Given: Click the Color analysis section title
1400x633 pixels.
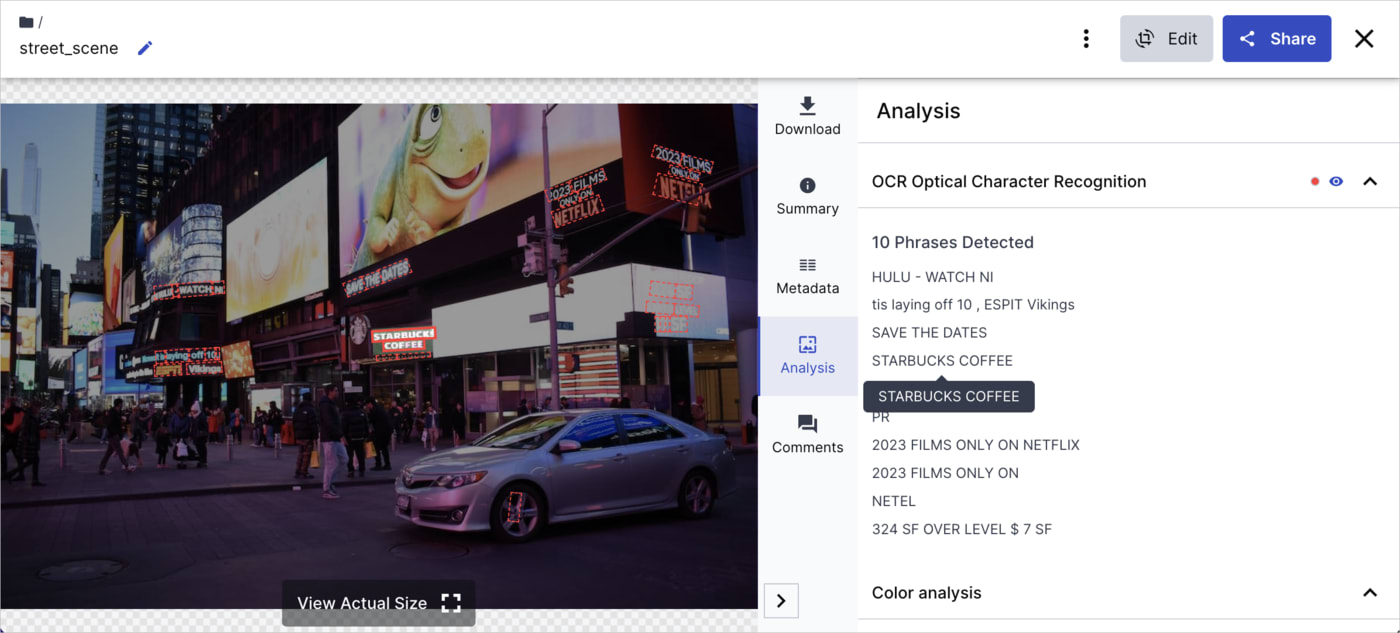Looking at the screenshot, I should click(x=927, y=593).
